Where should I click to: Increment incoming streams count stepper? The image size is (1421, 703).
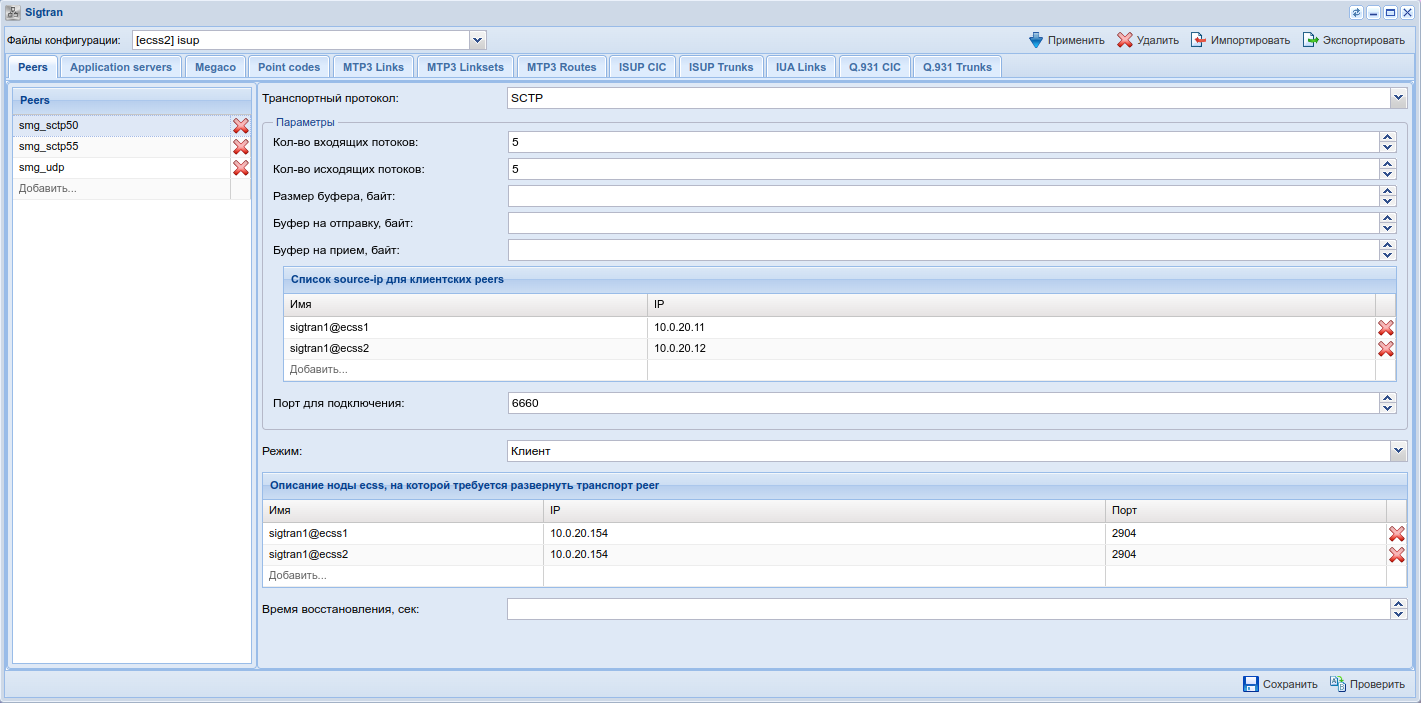pyautogui.click(x=1387, y=137)
